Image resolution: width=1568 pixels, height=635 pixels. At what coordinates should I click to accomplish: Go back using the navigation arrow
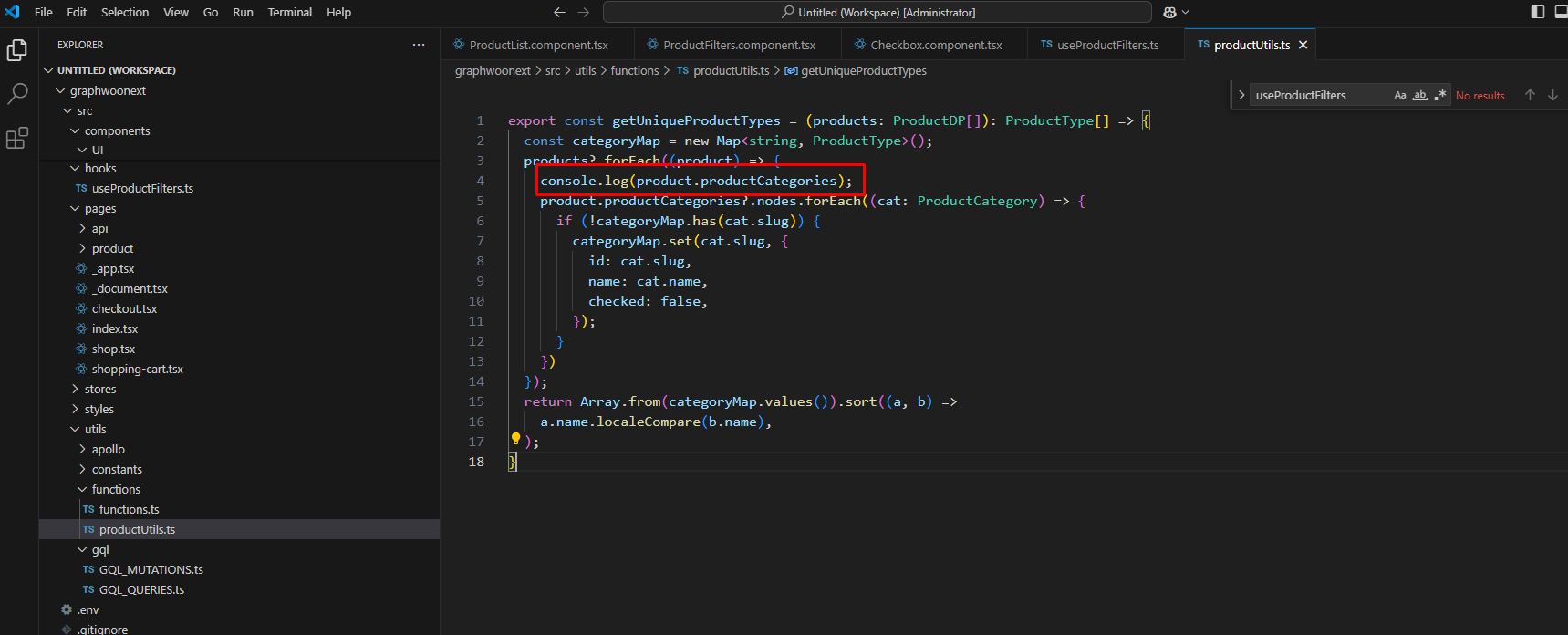click(559, 13)
